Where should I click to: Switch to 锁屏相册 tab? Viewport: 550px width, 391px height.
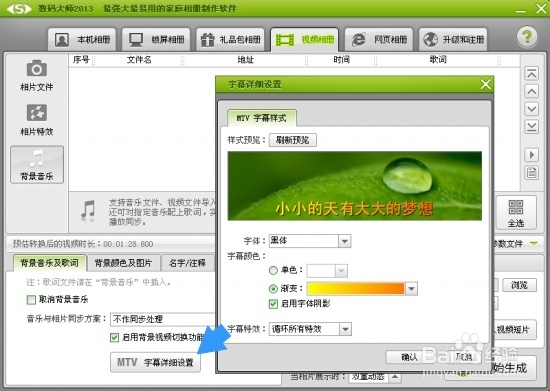156,39
